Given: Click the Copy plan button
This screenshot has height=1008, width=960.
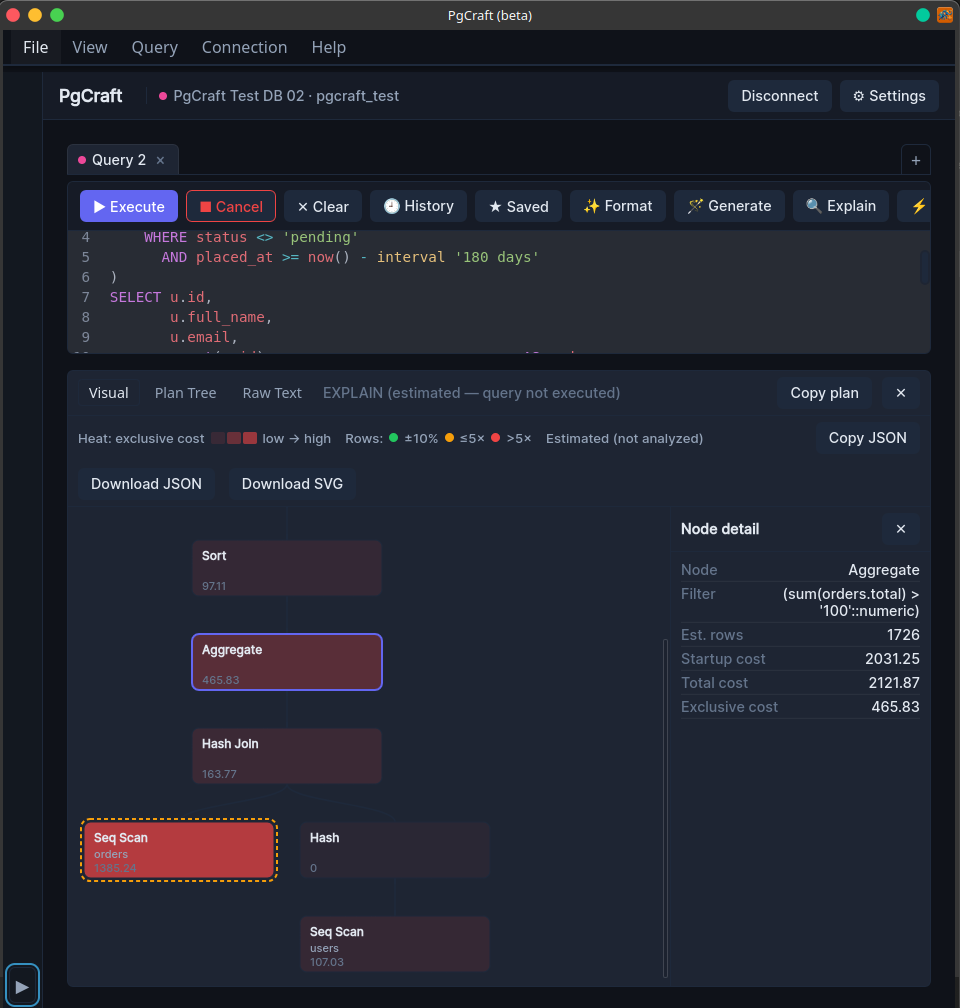Looking at the screenshot, I should tap(824, 393).
